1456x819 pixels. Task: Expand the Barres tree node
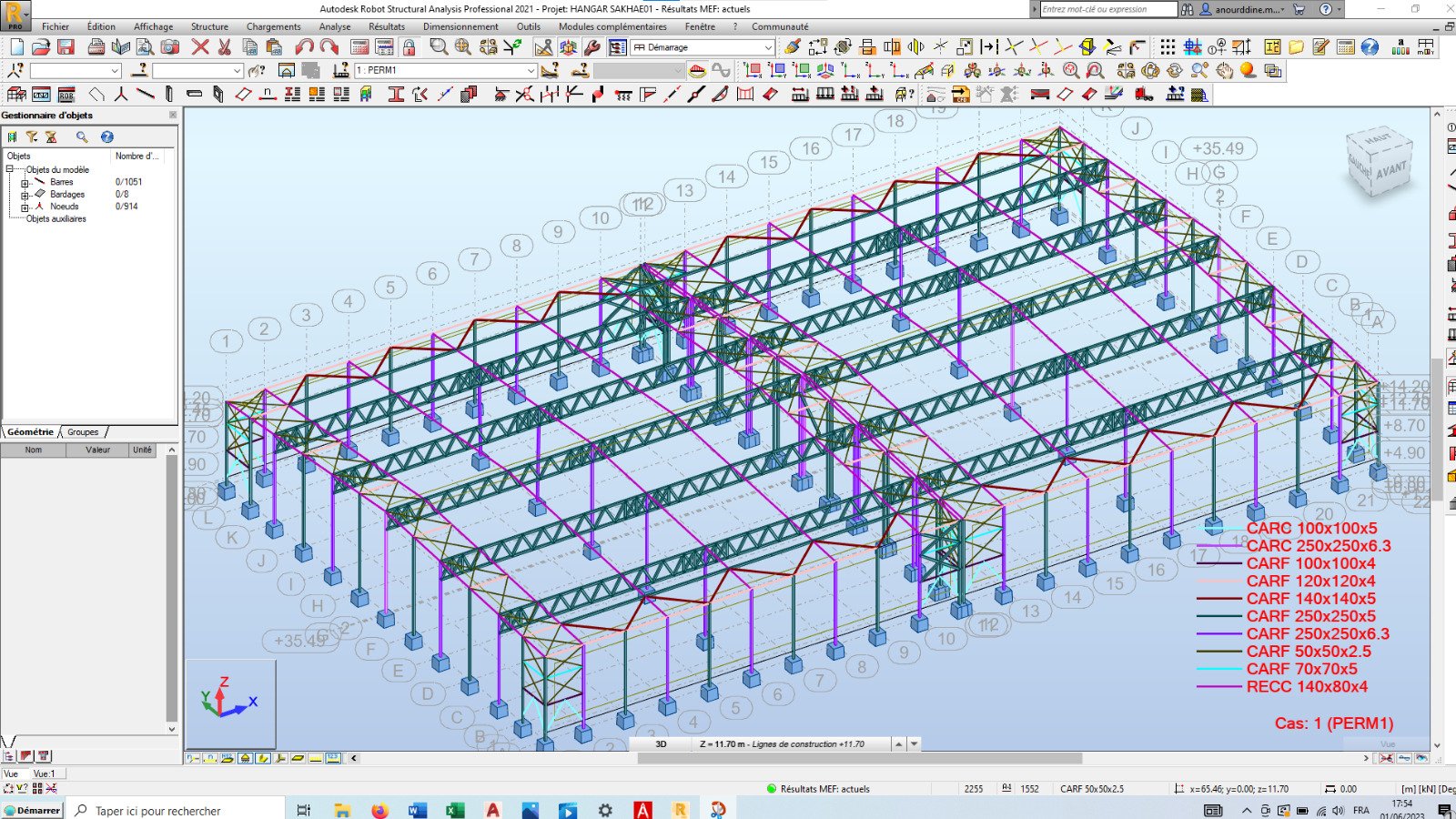25,183
